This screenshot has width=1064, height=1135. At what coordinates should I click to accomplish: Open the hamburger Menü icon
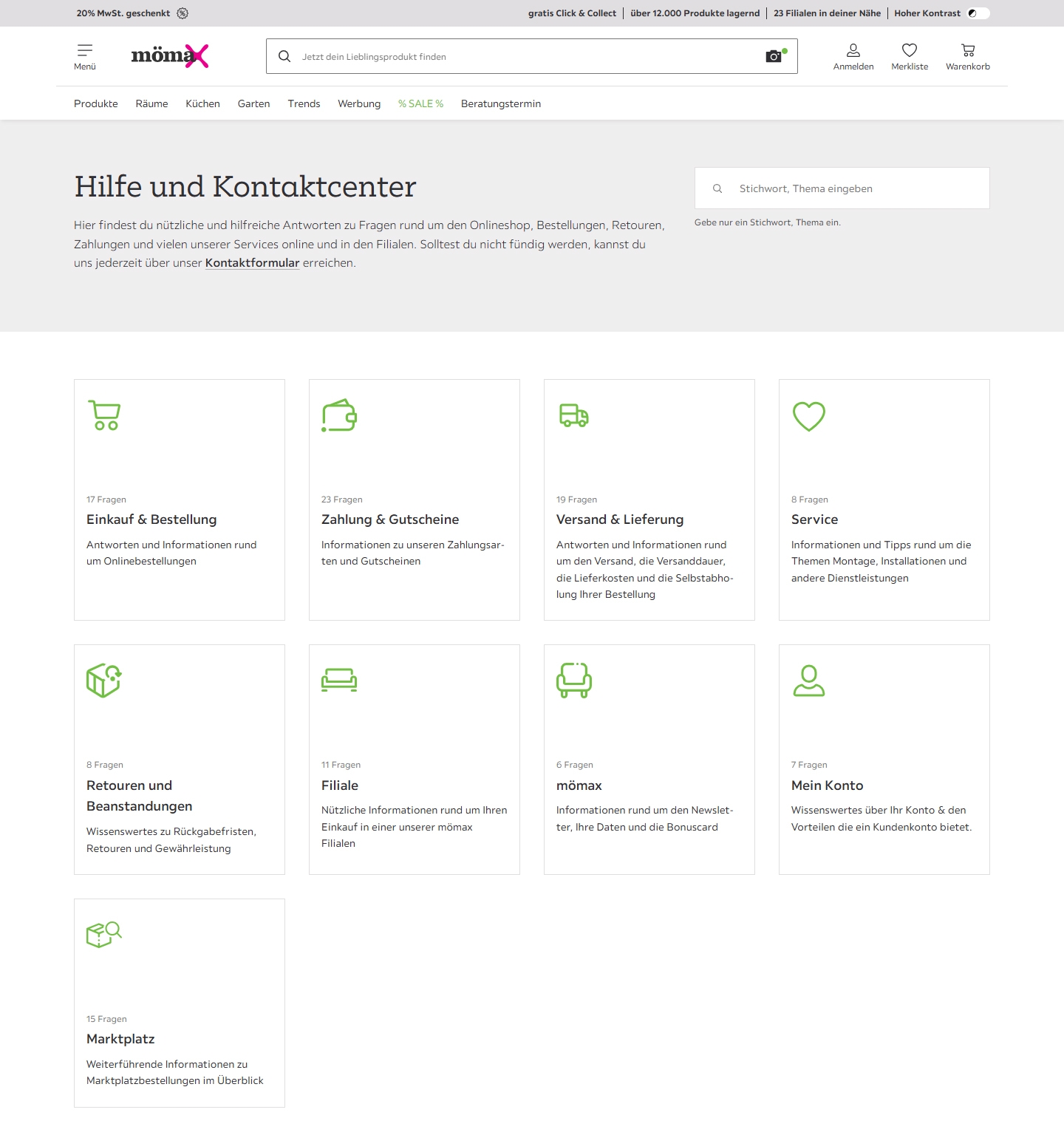point(85,50)
